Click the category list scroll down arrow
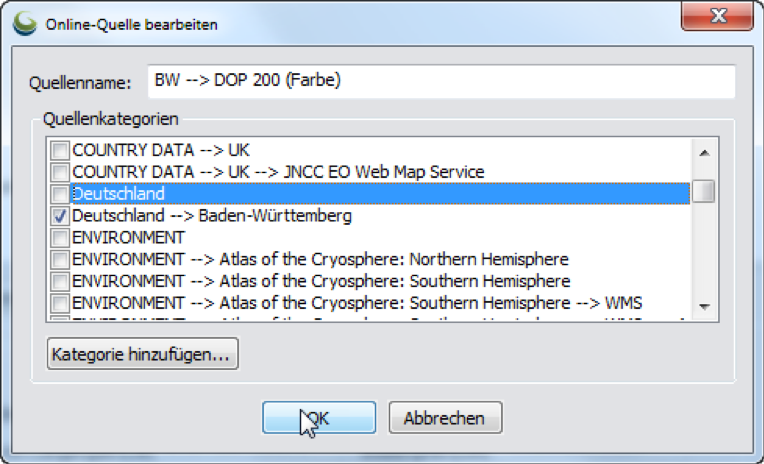764x464 pixels. pos(704,307)
